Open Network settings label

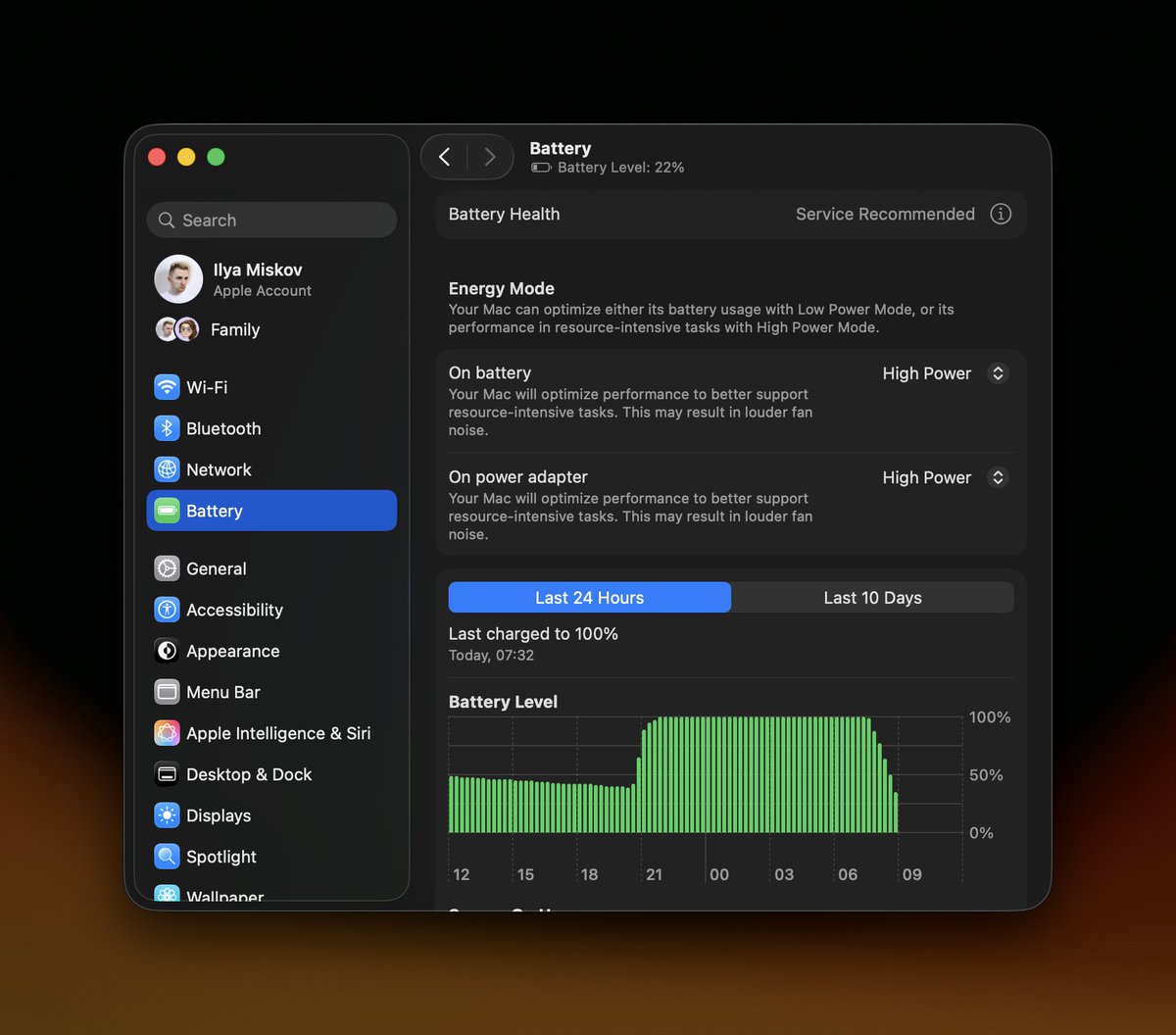[x=219, y=469]
